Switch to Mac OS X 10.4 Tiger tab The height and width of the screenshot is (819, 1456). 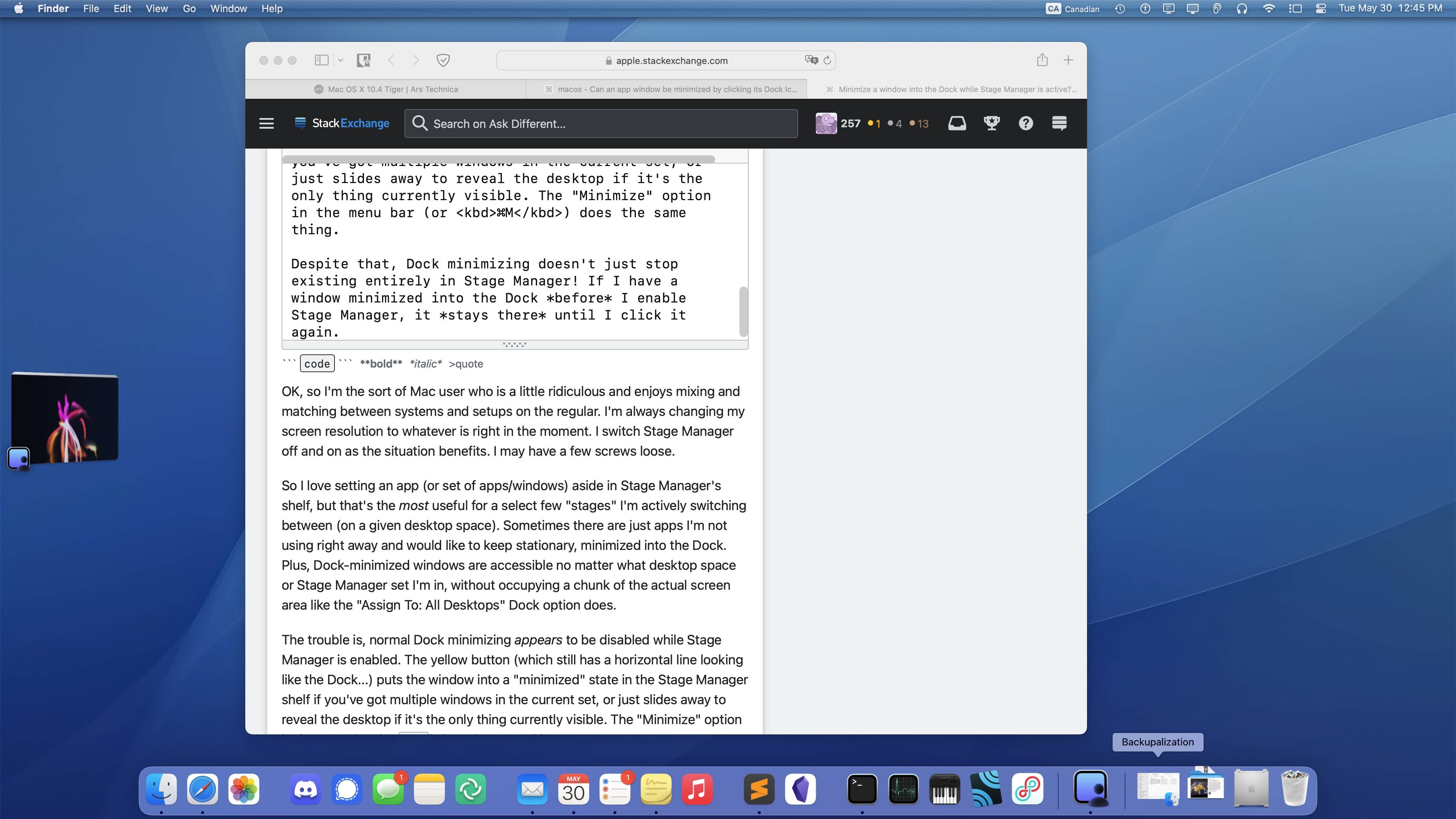(385, 89)
